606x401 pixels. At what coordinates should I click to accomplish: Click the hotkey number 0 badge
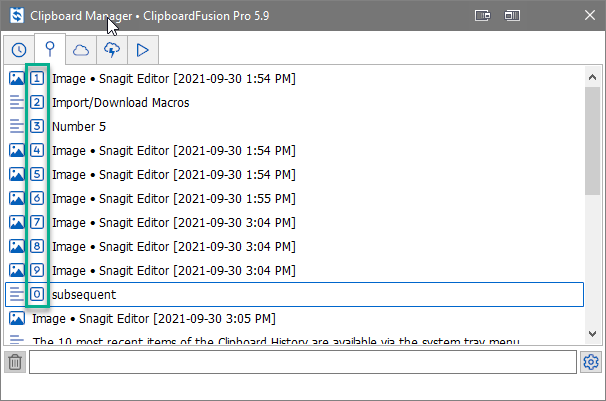click(37, 294)
